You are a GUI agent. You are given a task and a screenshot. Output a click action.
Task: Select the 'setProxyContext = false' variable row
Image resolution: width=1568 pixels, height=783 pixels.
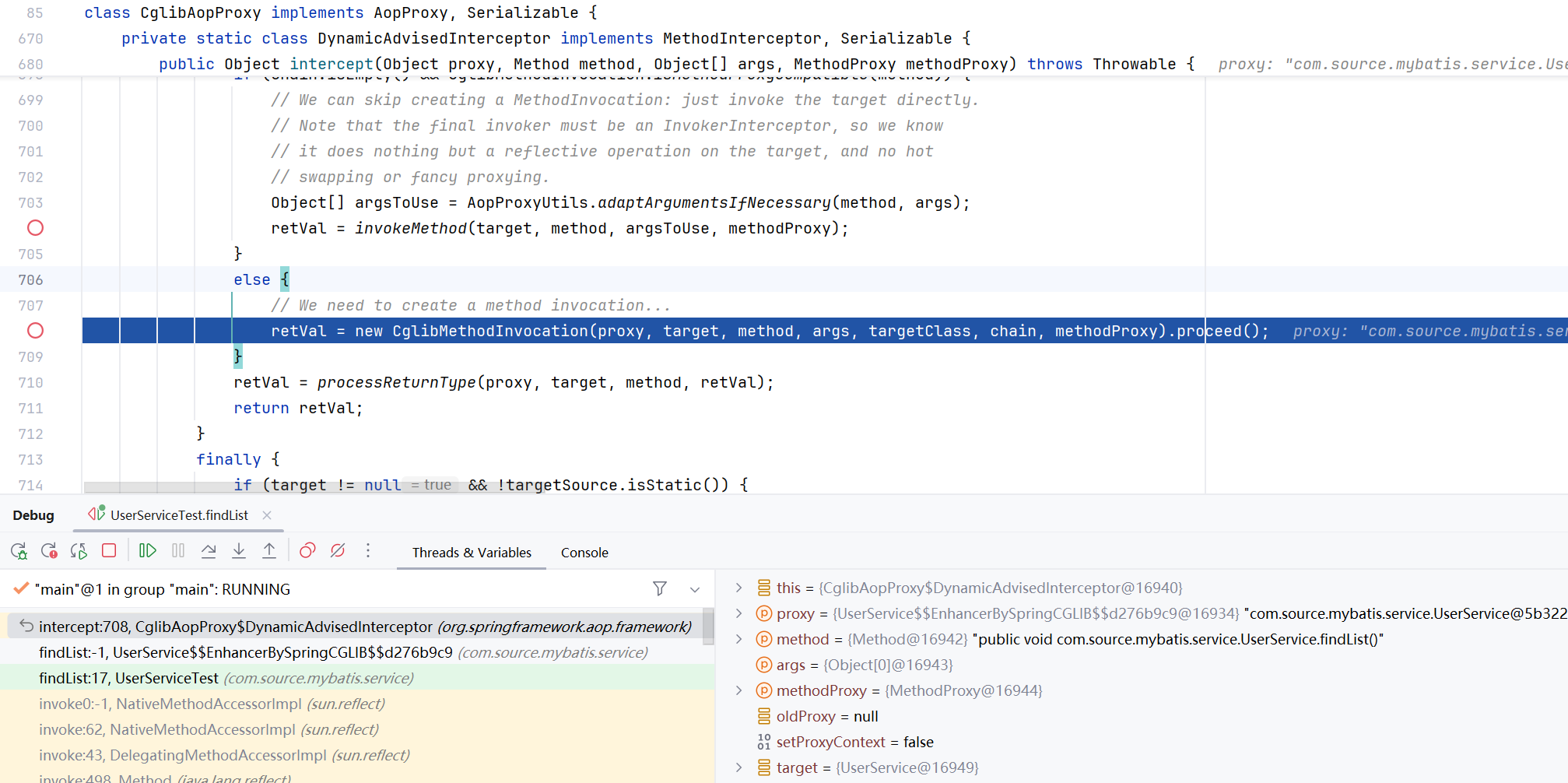coord(1142,742)
